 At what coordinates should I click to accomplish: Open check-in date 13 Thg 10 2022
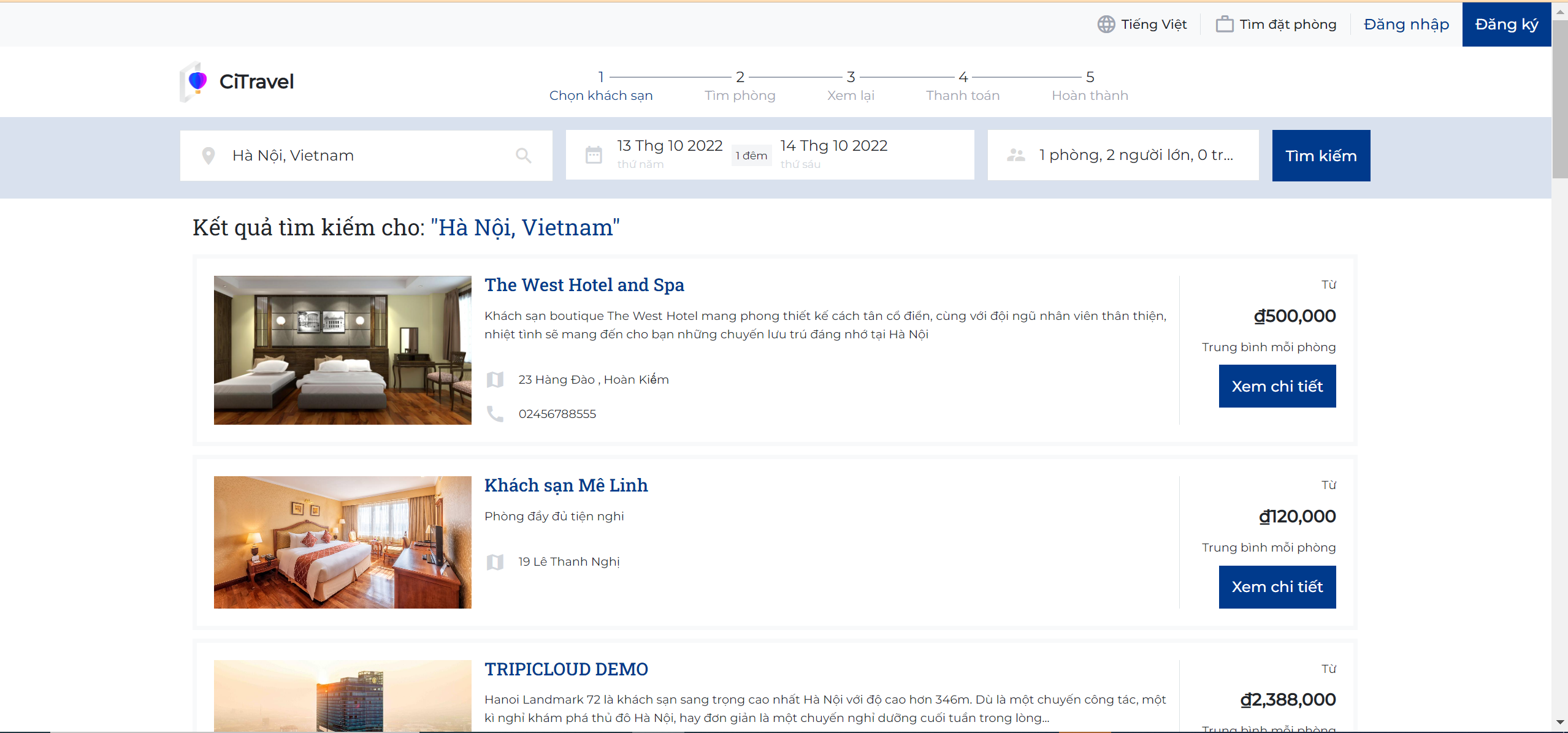669,146
